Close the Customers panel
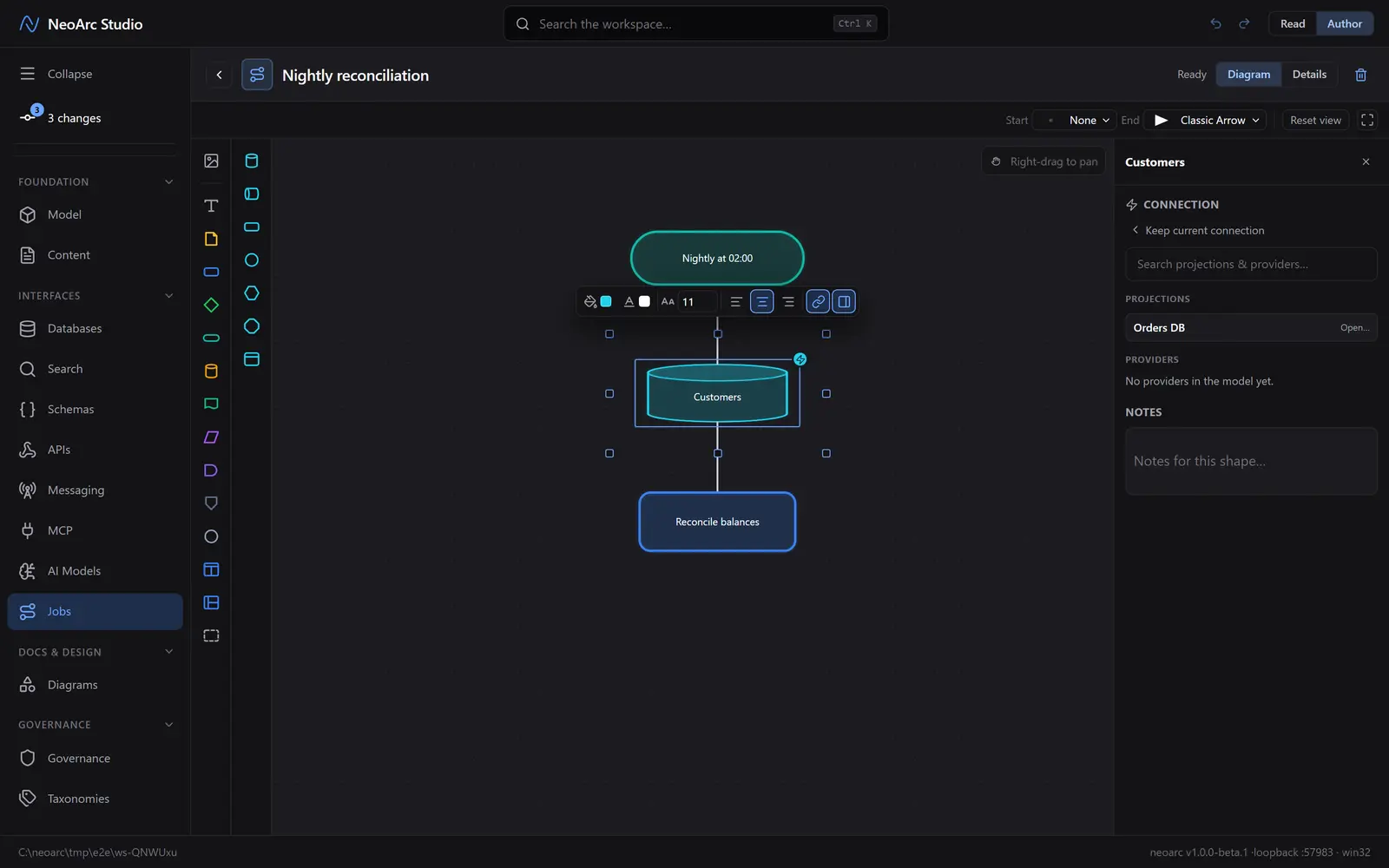Image resolution: width=1389 pixels, height=868 pixels. click(1366, 162)
